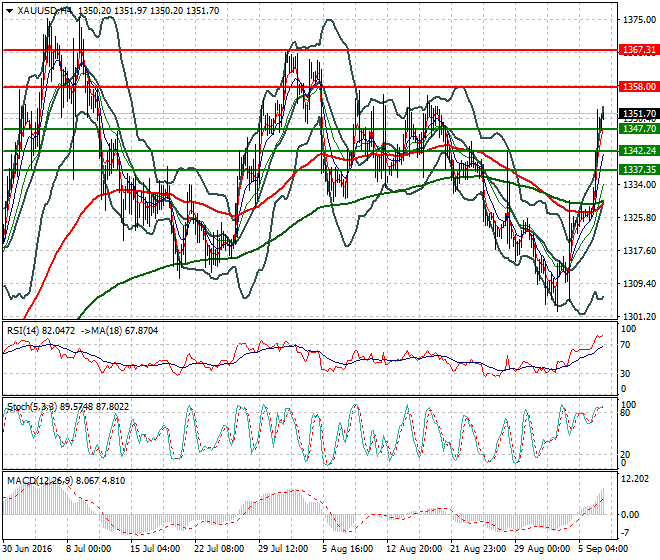Click the 1375.00 price scale value

[637, 19]
